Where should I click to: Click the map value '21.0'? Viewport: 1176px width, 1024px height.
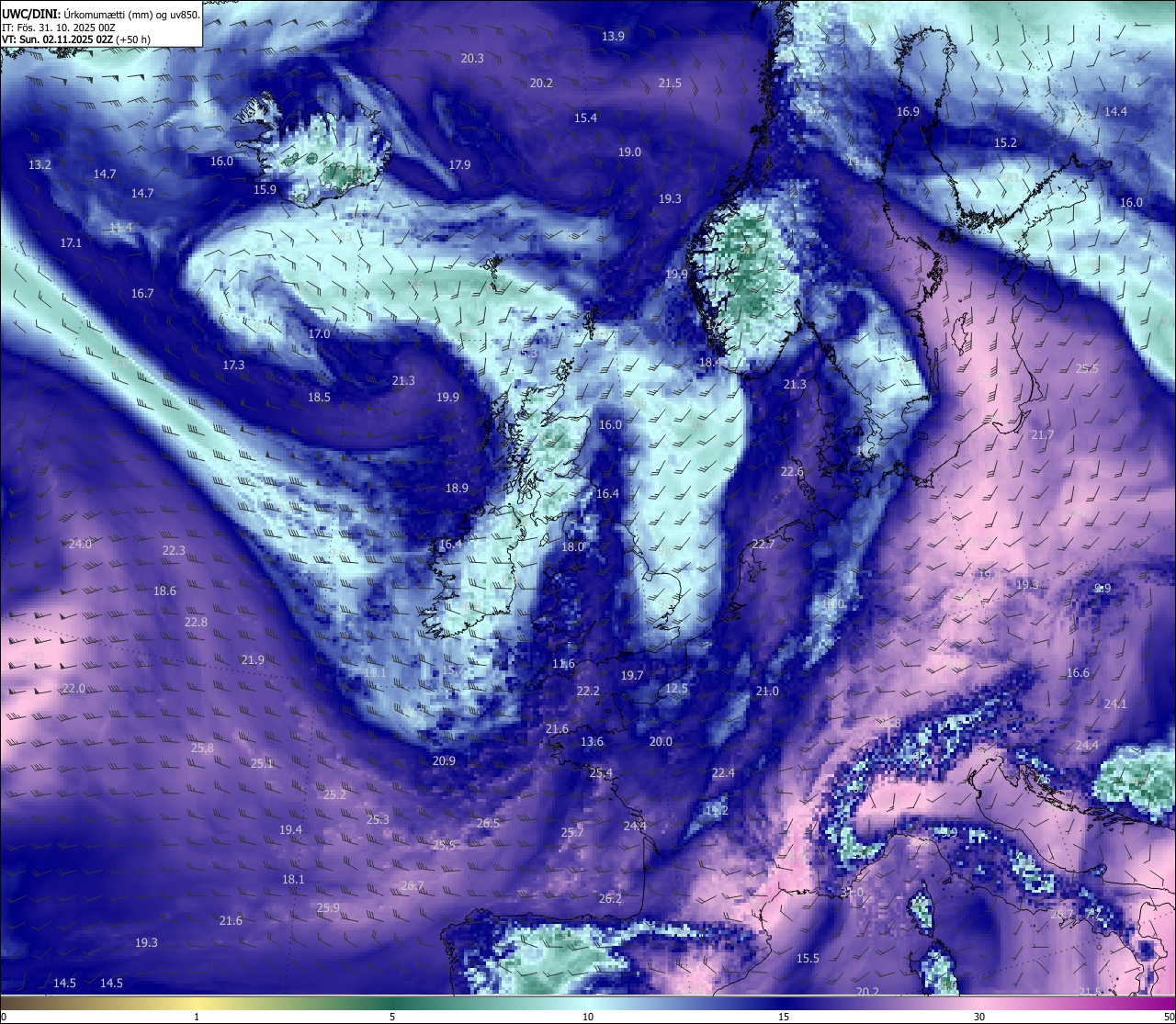click(767, 691)
